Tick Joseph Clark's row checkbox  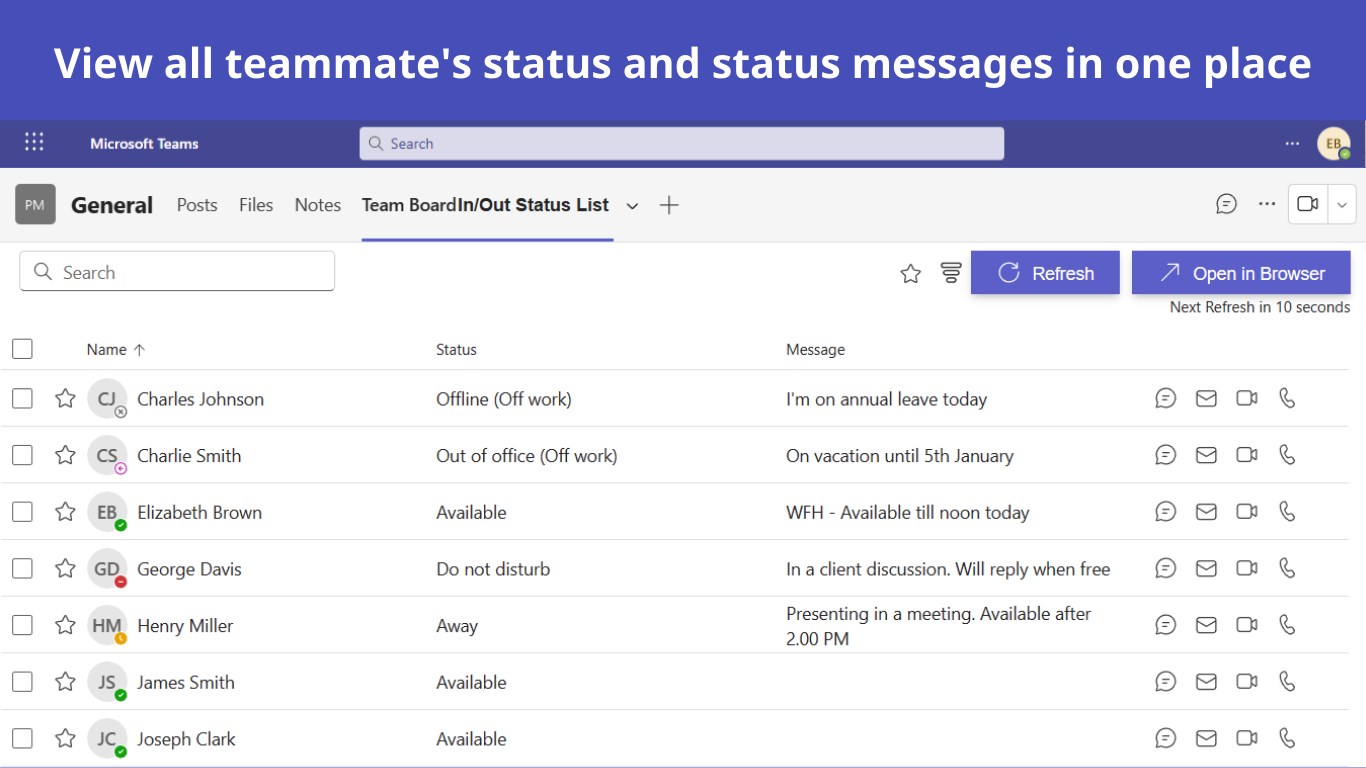pyautogui.click(x=22, y=739)
